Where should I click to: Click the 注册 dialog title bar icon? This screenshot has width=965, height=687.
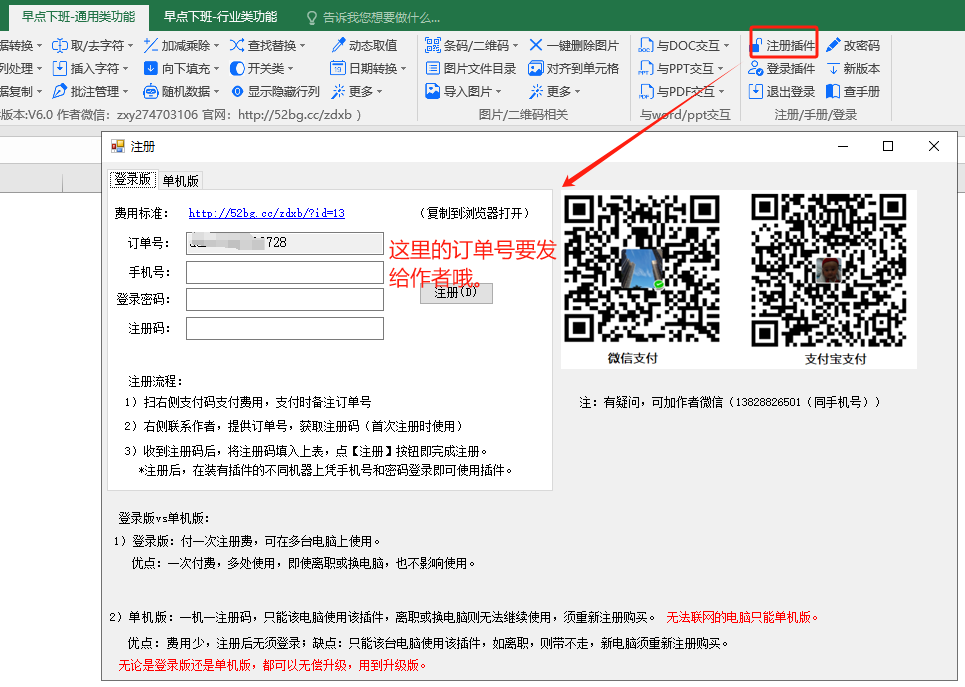pos(118,147)
